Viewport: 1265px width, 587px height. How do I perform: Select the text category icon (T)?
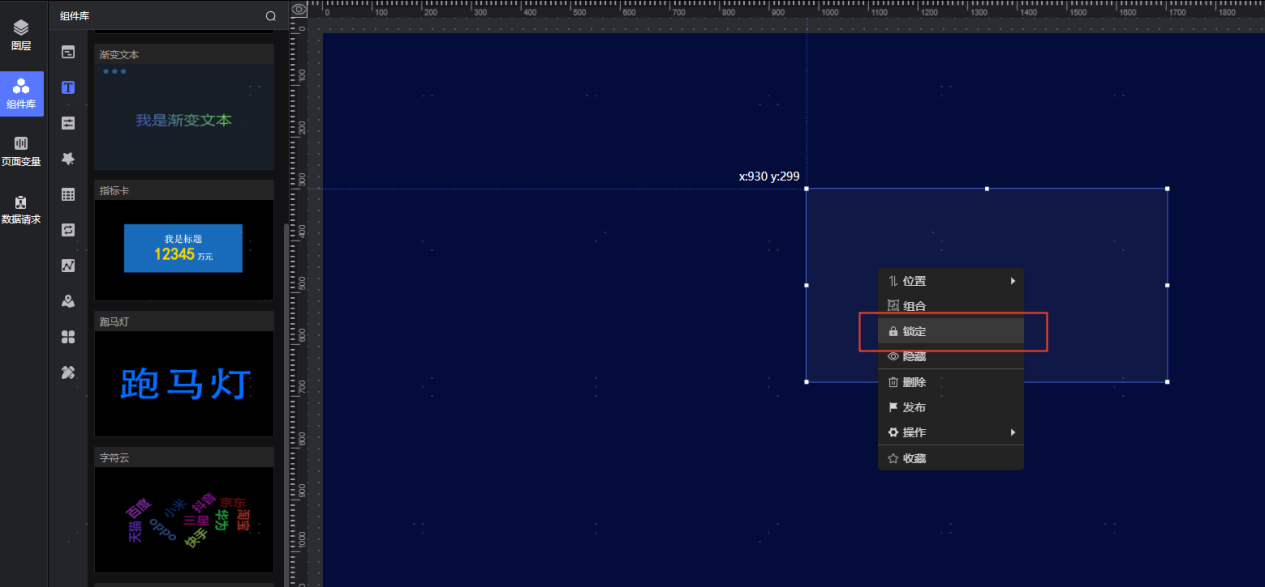tap(68, 88)
